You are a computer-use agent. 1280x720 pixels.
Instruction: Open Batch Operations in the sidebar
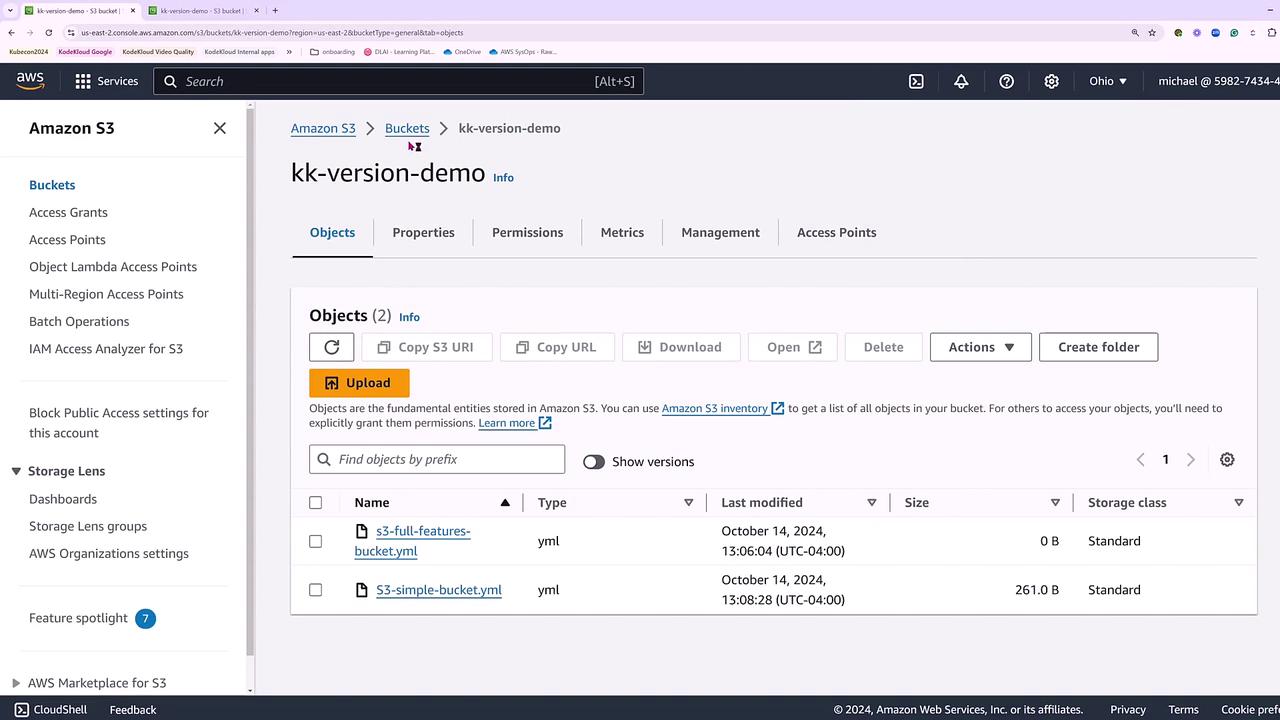[79, 321]
